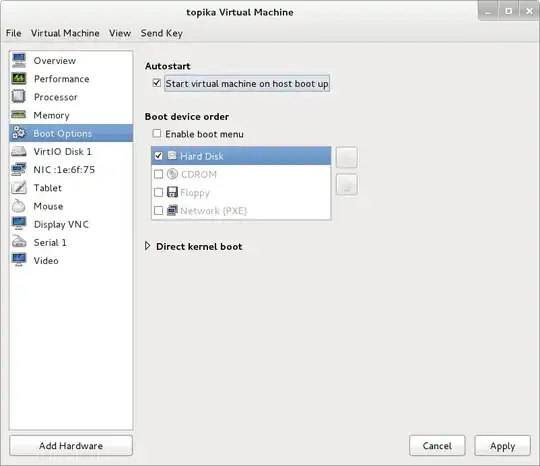Expand the Direct kernel boot section
540x466 pixels.
147,246
